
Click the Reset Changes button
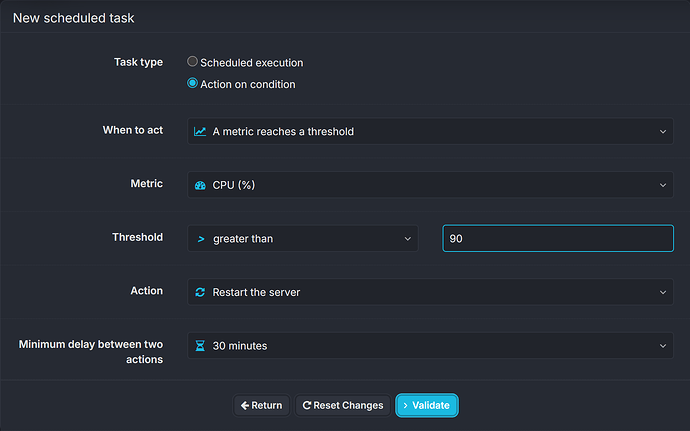(343, 405)
